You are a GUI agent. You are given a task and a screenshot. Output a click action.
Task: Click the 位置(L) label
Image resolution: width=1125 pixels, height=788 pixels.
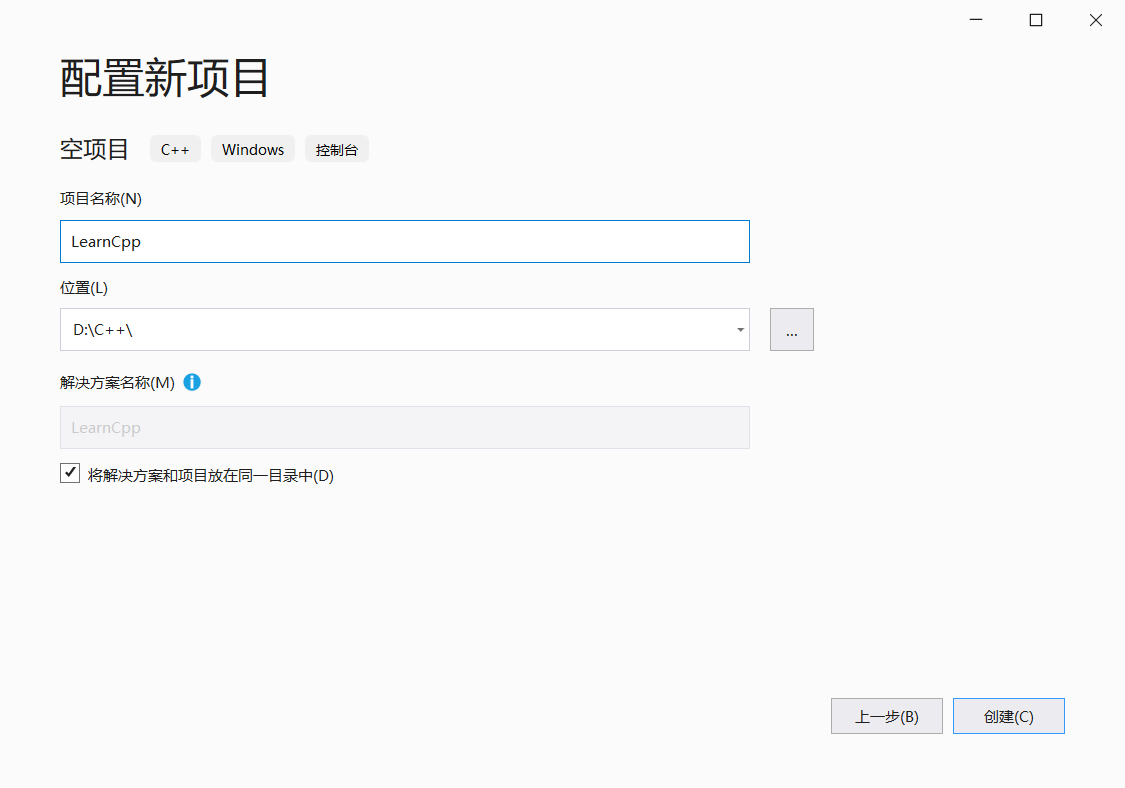pyautogui.click(x=84, y=288)
